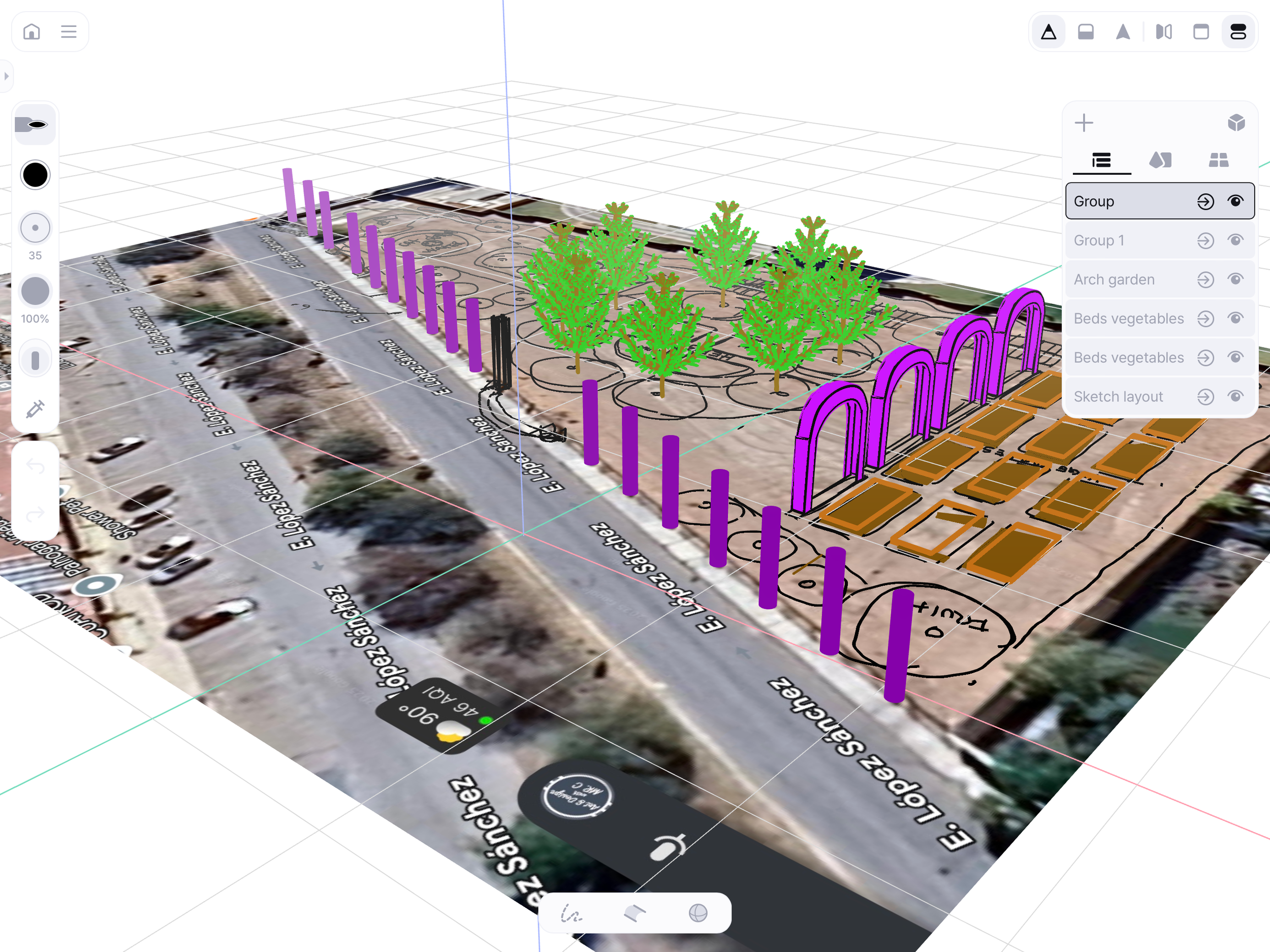The width and height of the screenshot is (1270, 952).
Task: Click the 3D cube icon
Action: (1235, 123)
